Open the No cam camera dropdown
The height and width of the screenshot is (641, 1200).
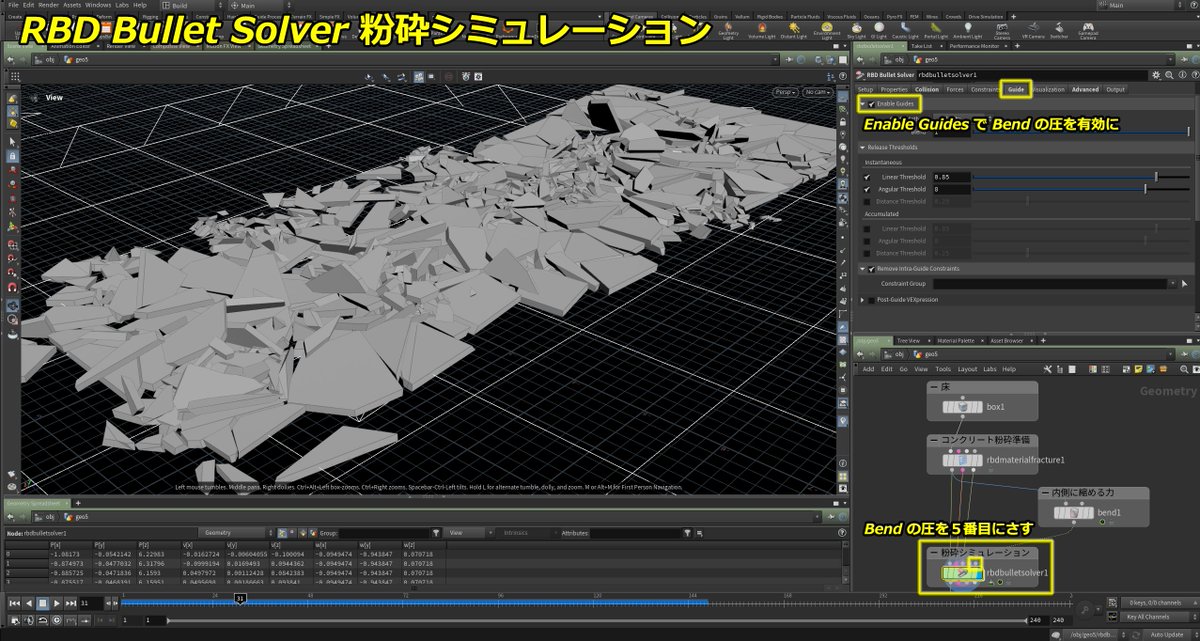tap(817, 92)
